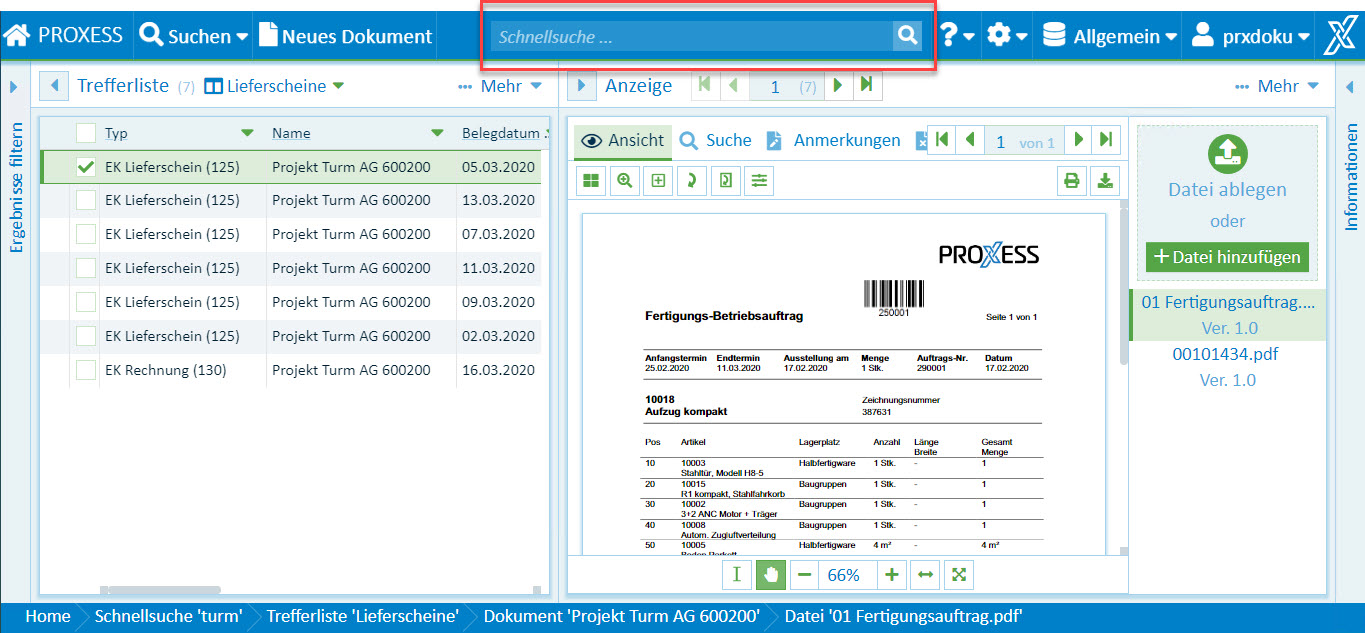
Task: Open the Mehr menu in Anzeige panel
Action: pos(1278,86)
